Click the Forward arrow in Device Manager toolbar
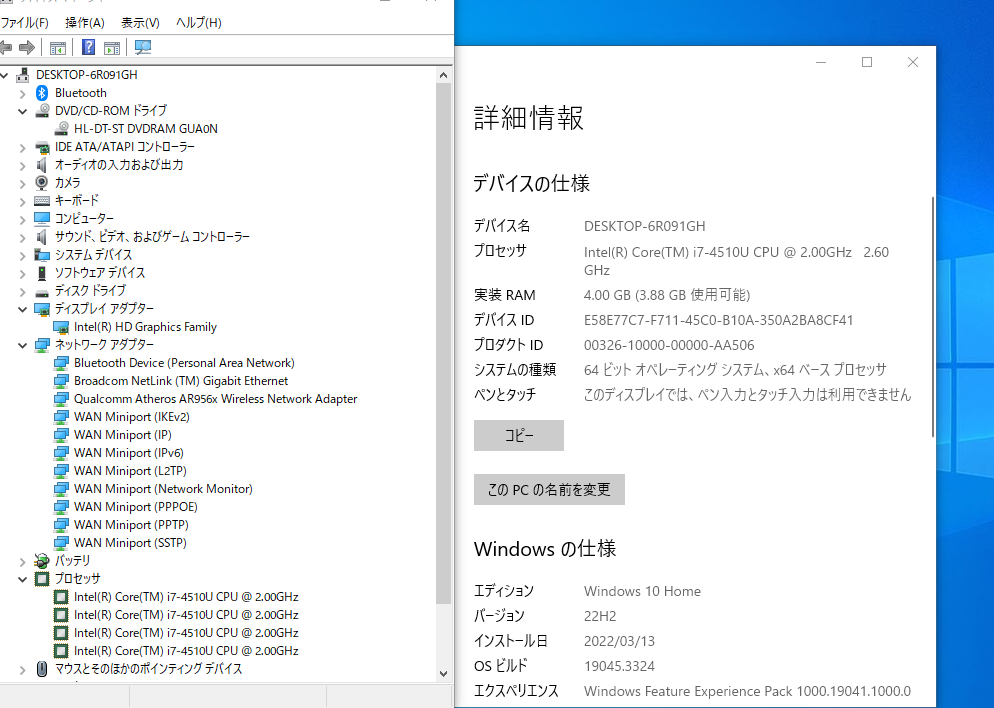 pos(27,48)
